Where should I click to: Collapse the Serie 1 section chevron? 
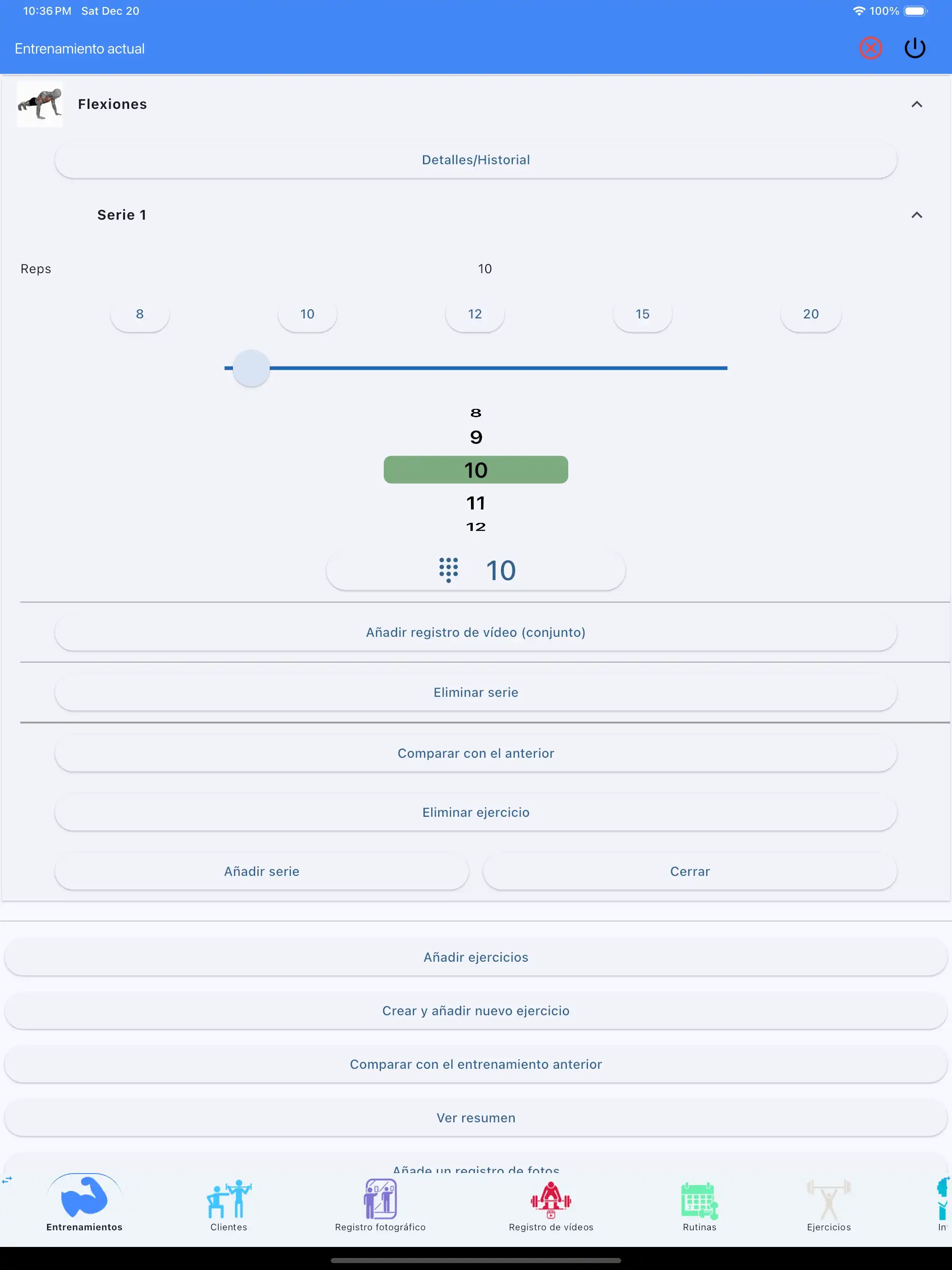pos(916,215)
